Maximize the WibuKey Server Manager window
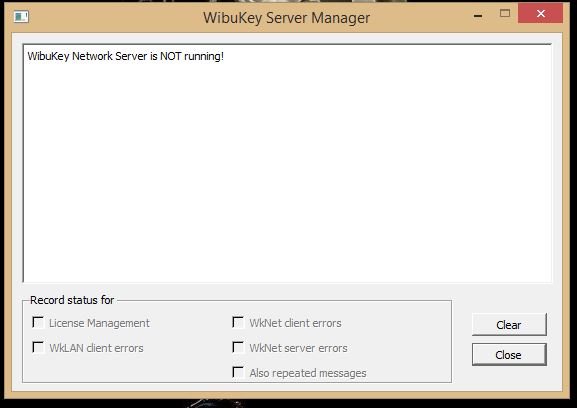 505,14
